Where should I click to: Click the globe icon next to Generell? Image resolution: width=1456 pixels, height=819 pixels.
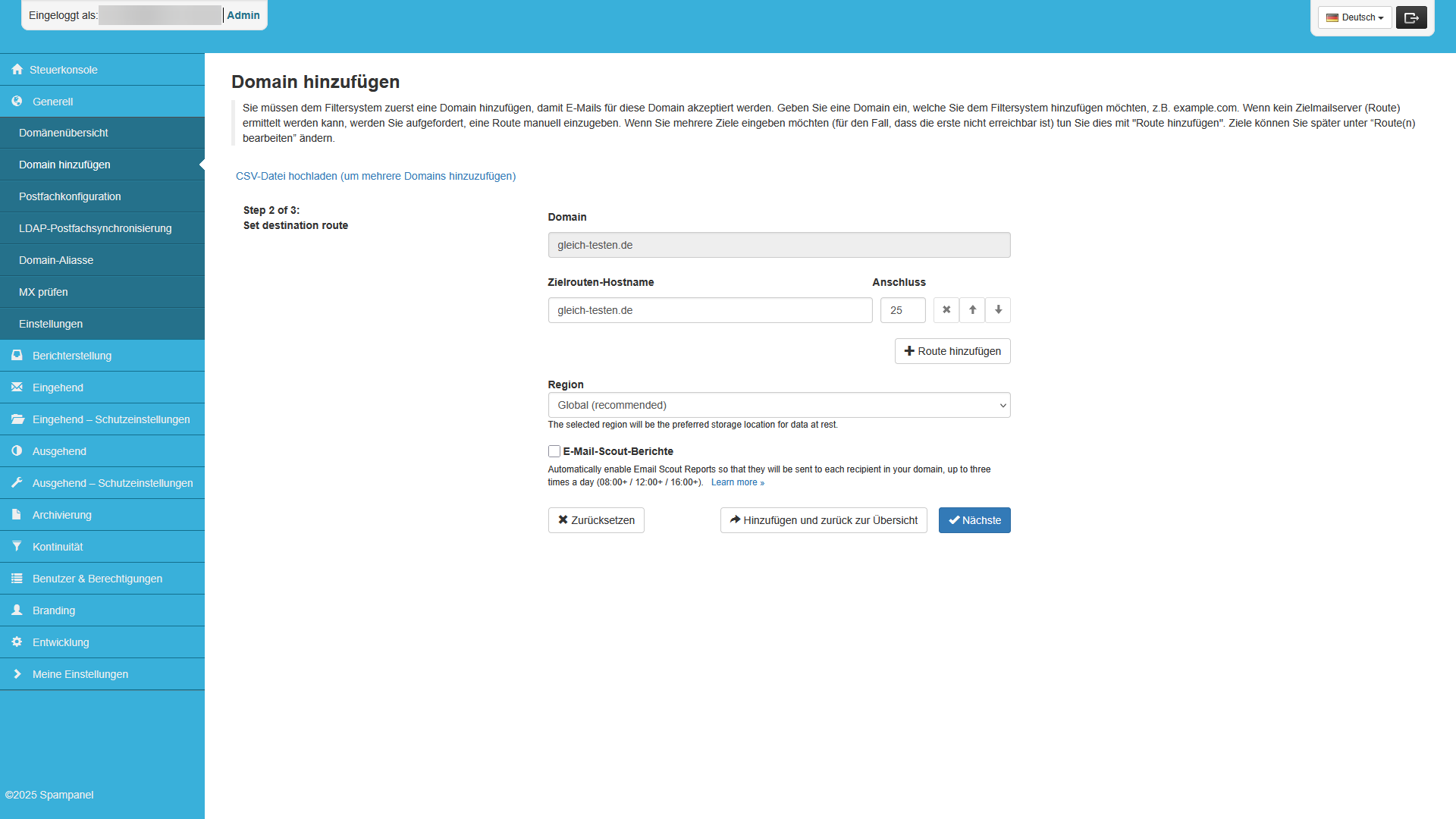(17, 101)
